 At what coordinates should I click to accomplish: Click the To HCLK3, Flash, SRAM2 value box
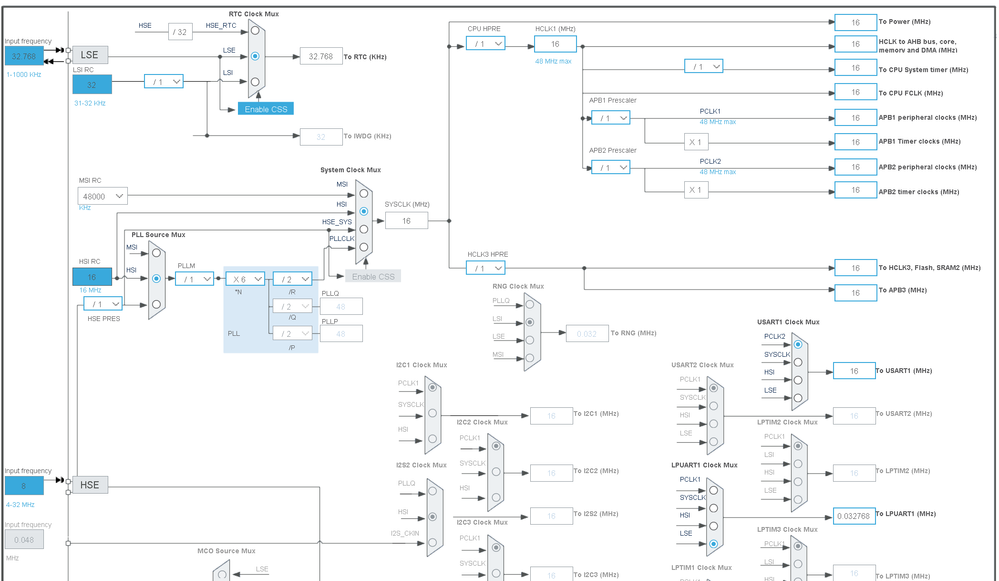point(856,268)
